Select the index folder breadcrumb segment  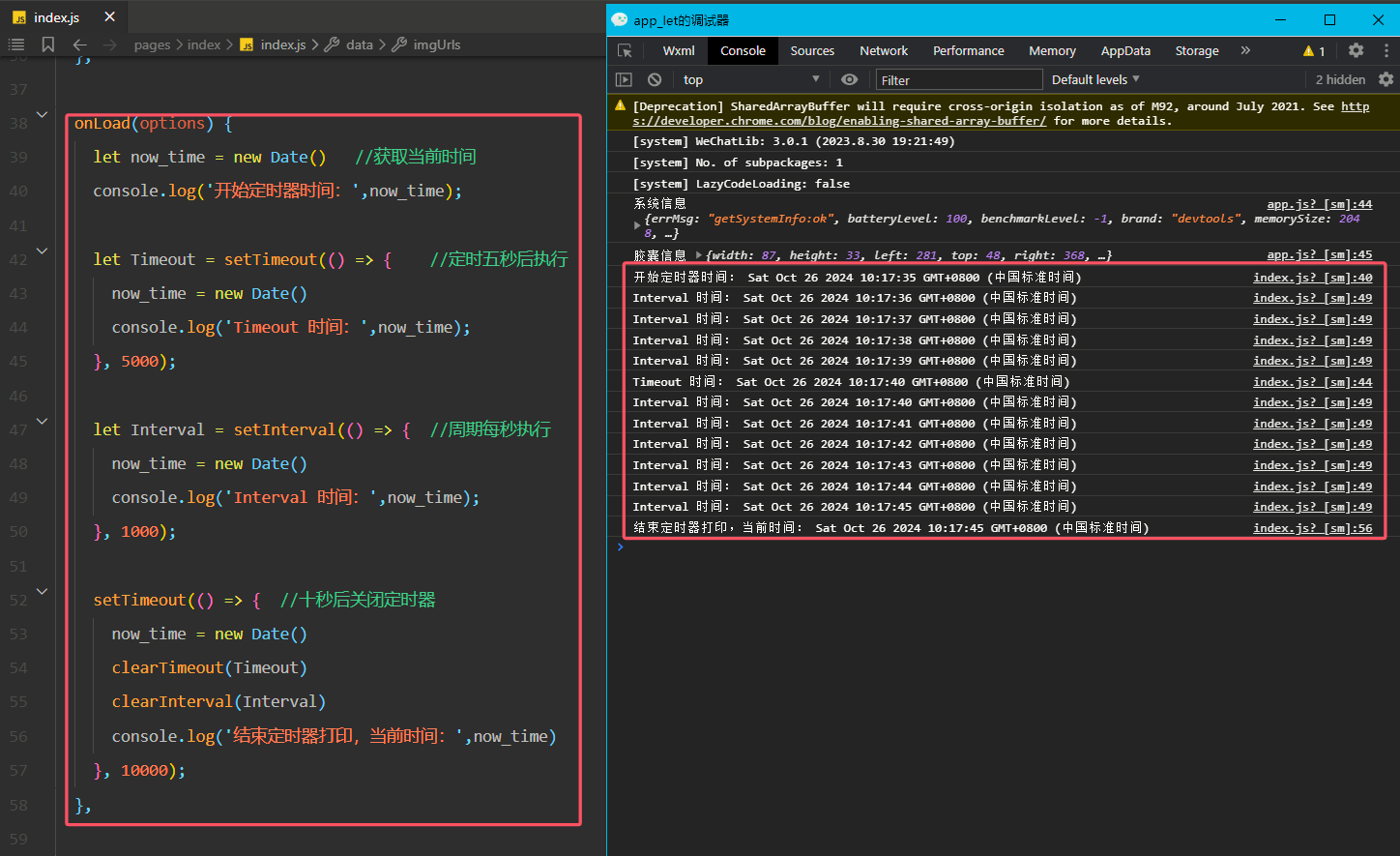point(204,44)
